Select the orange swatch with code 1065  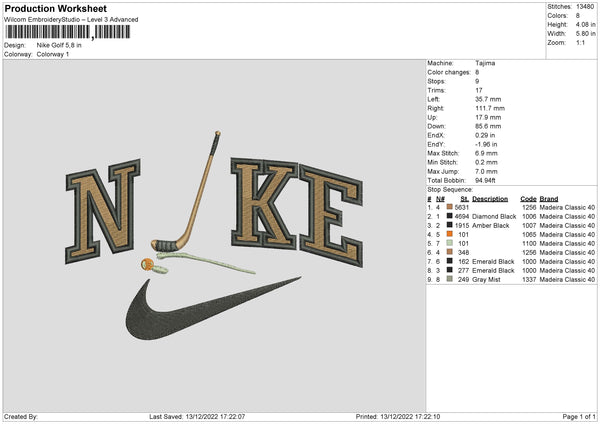coord(450,234)
